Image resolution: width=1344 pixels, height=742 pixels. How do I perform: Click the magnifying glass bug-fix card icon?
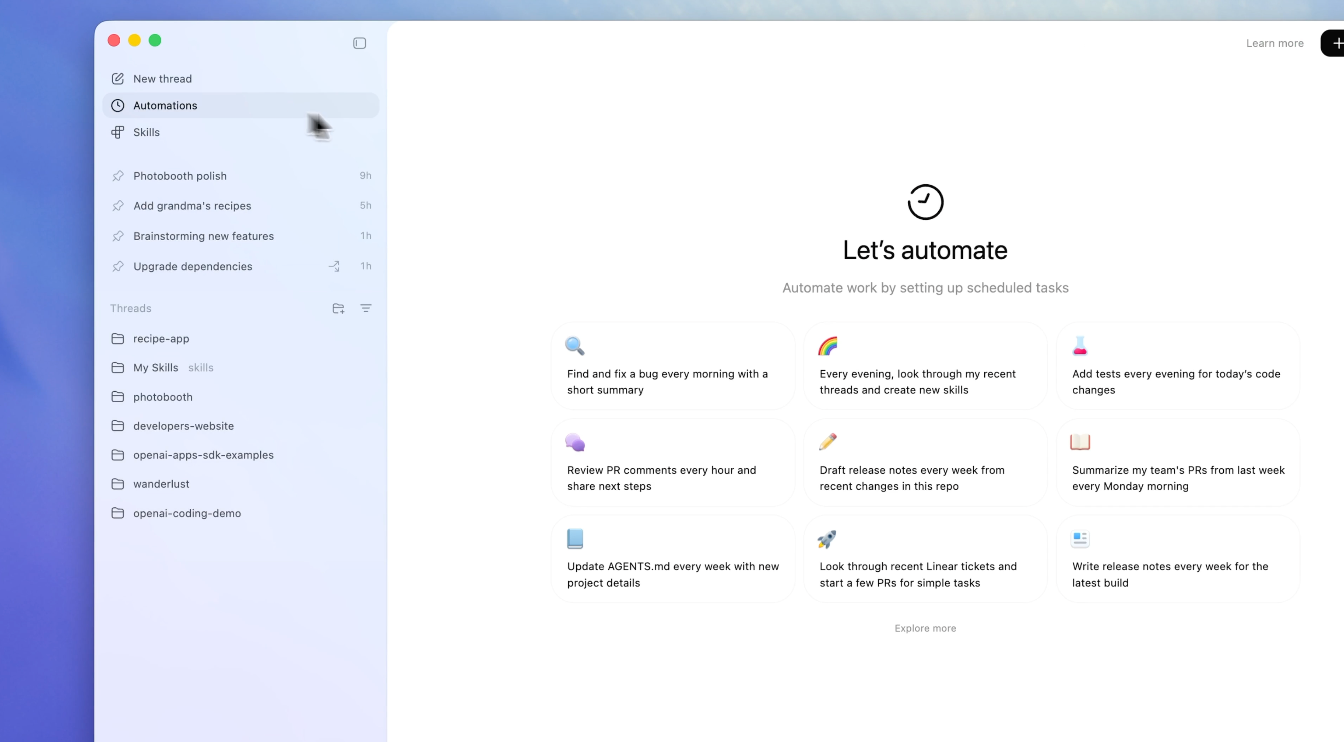point(575,346)
